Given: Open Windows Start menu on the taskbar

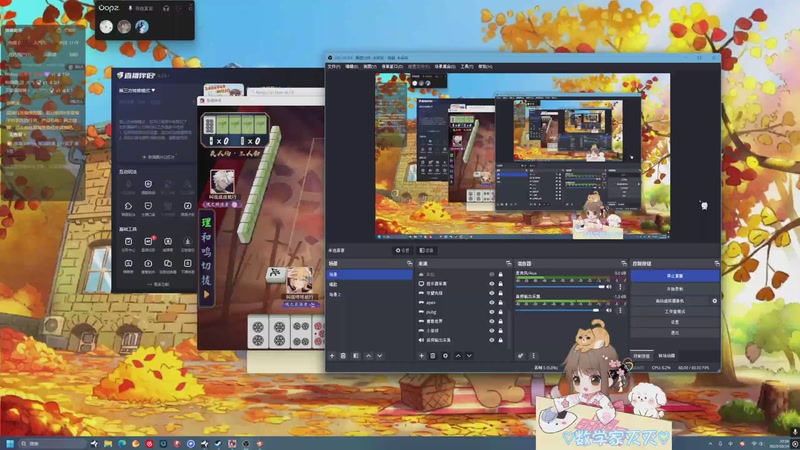Looking at the screenshot, I should click(x=10, y=443).
